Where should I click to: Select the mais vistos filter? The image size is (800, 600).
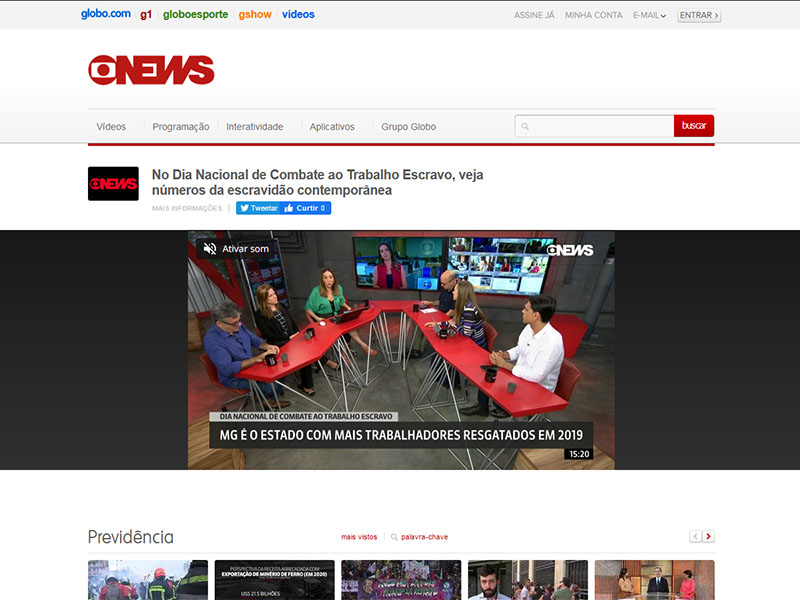click(359, 537)
